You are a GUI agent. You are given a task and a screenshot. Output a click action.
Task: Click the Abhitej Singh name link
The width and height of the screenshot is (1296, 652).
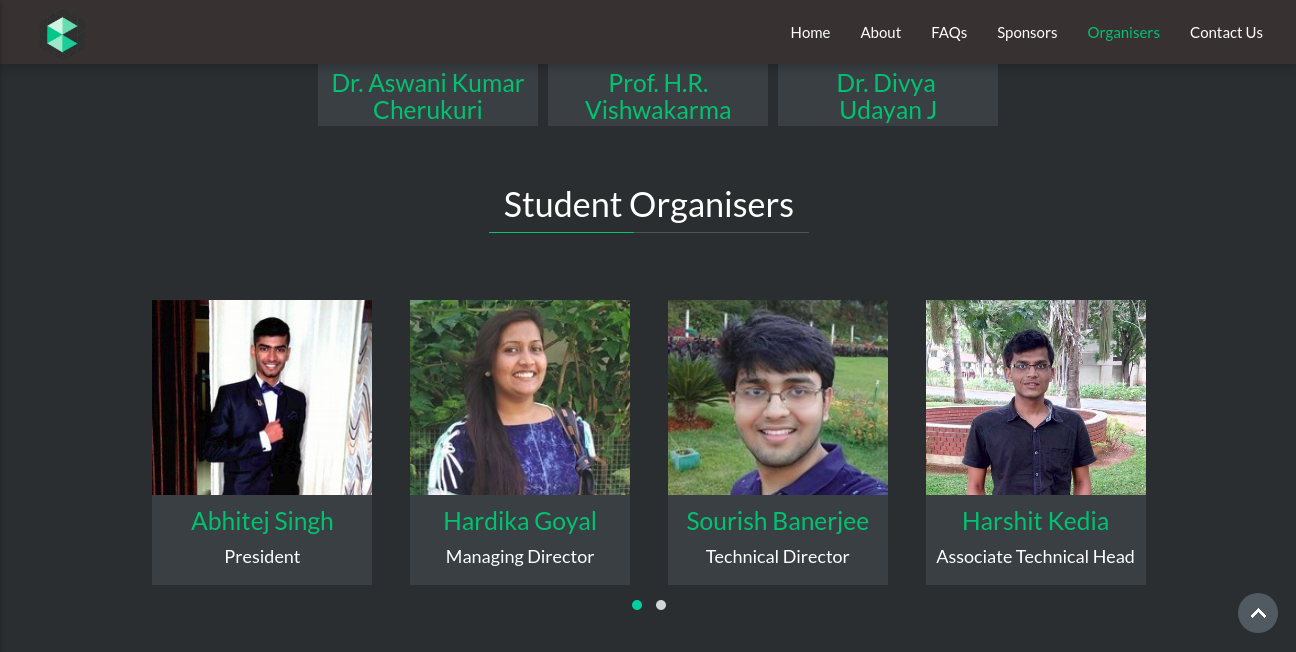coord(262,521)
